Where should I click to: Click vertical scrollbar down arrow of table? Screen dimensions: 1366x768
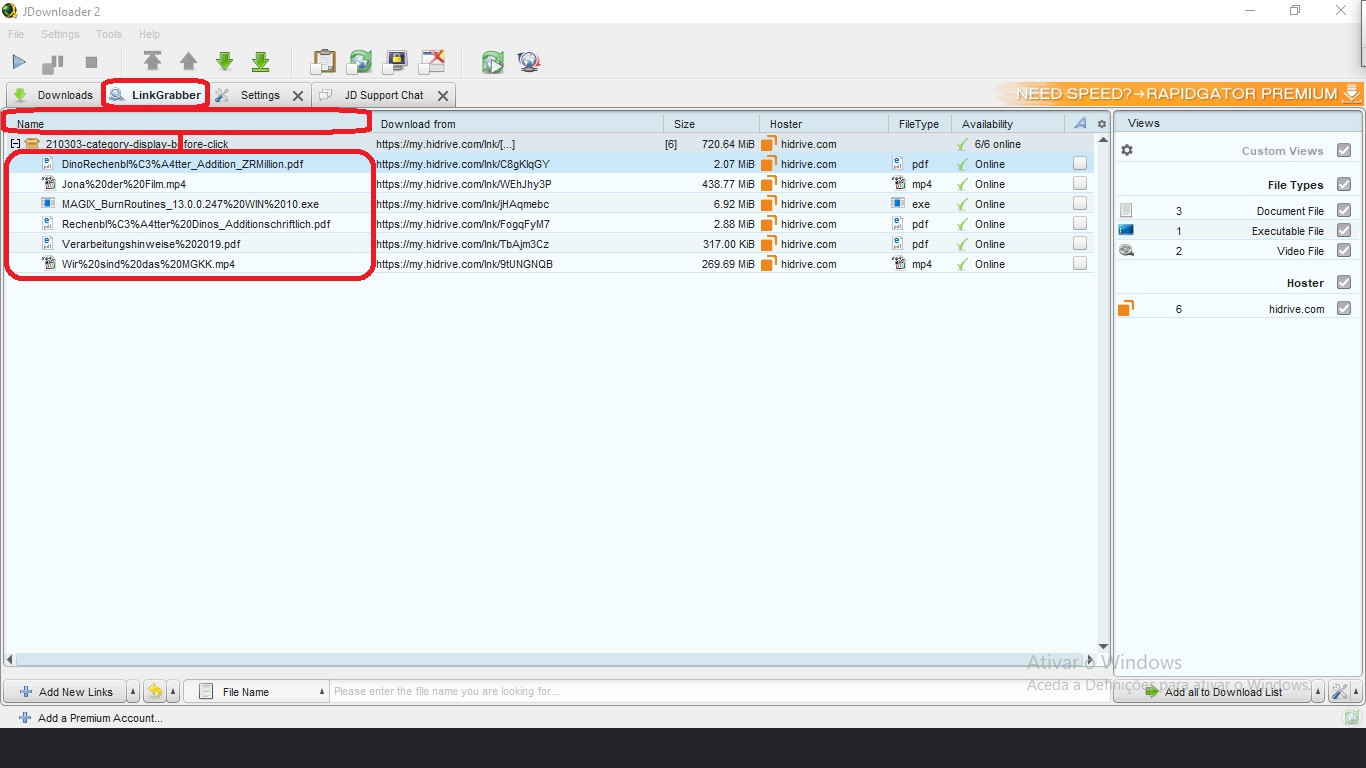[1103, 646]
